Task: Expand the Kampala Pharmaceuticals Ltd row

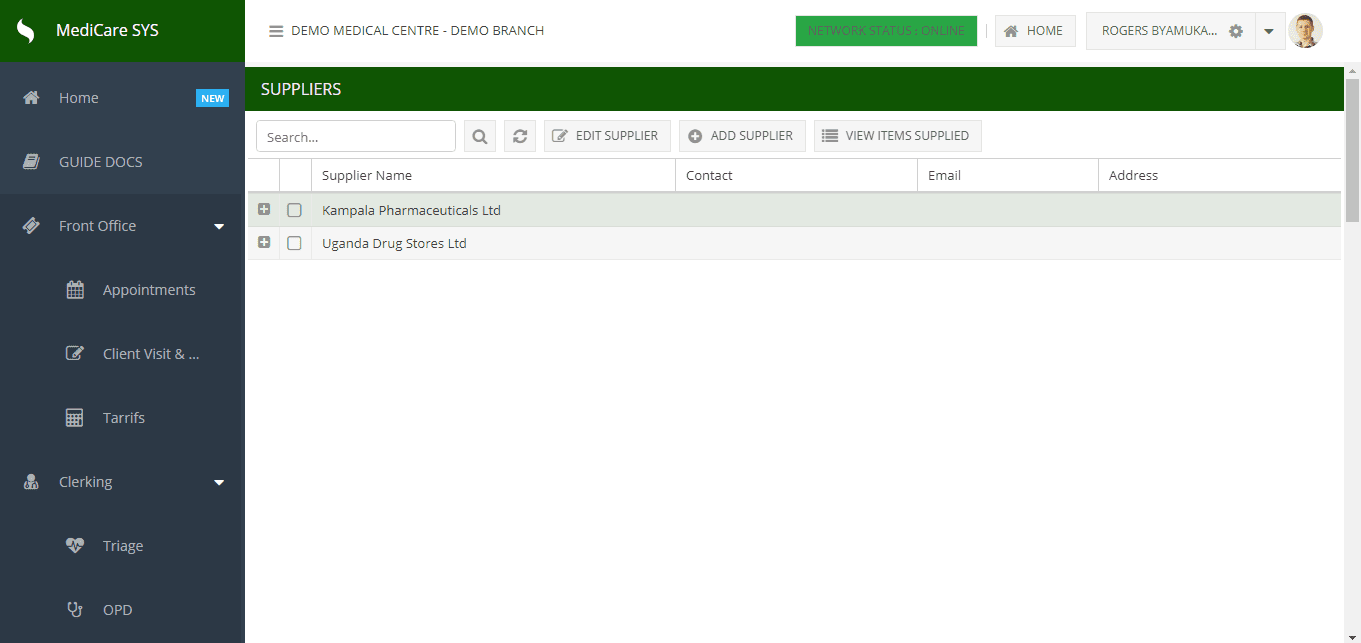Action: [x=264, y=210]
